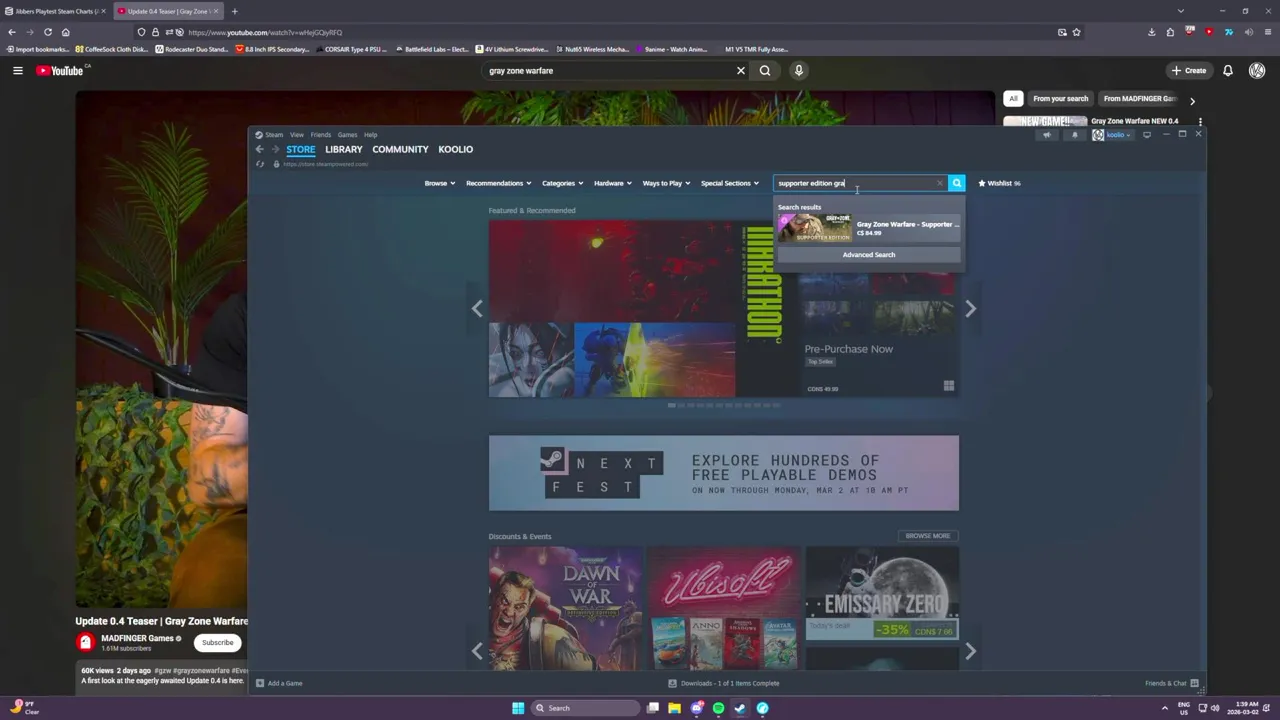The image size is (1280, 720).
Task: Open the Steam Wishlist
Action: pos(999,183)
